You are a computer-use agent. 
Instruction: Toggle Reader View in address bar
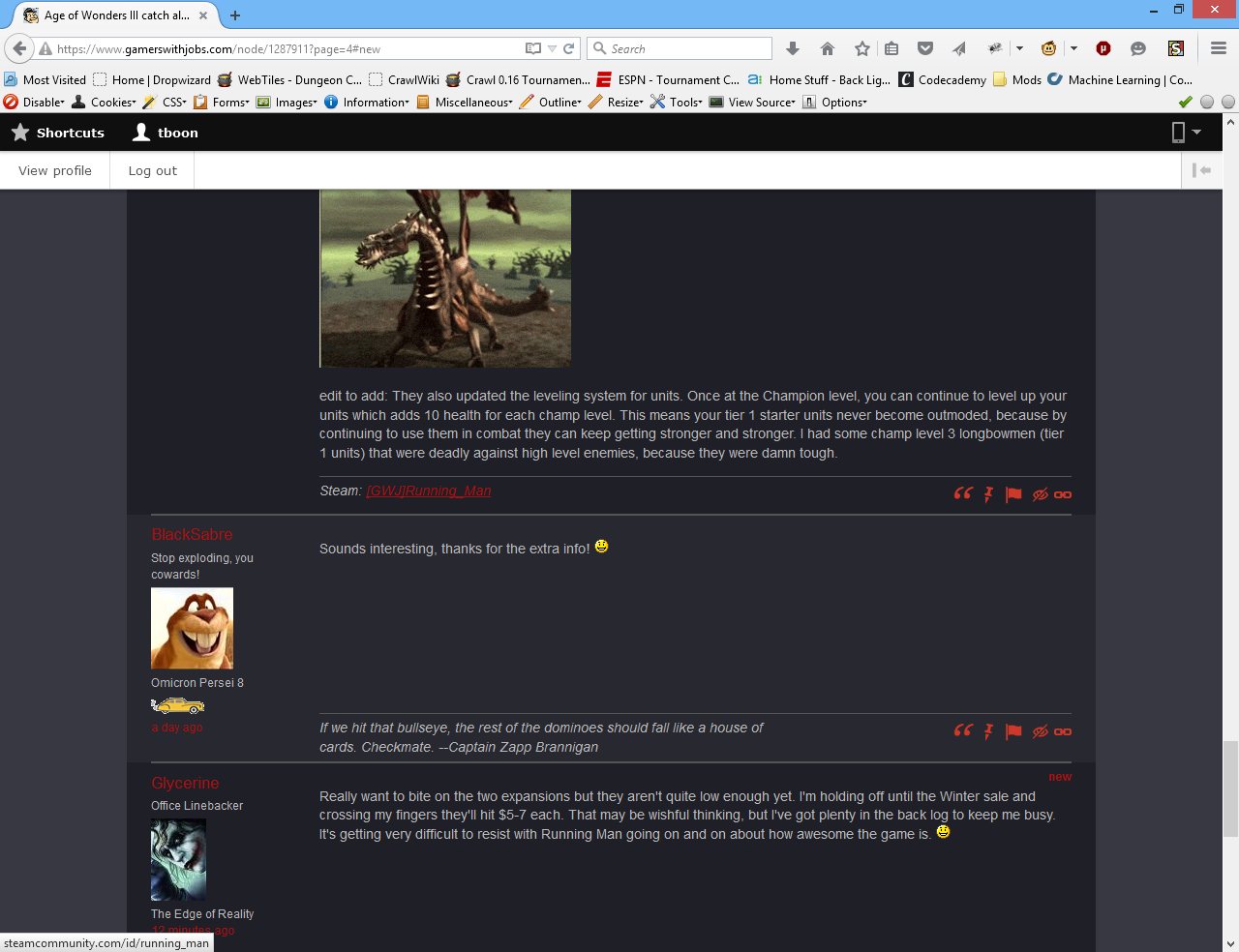point(533,48)
